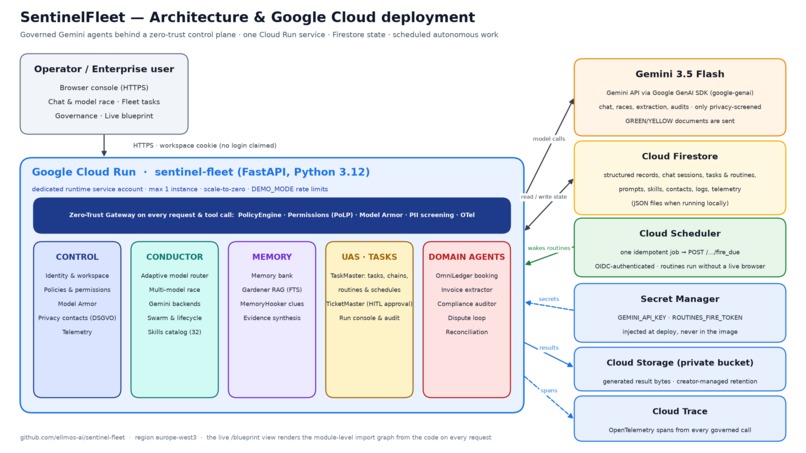Screen dimensions: 806x453
Task: Select the CONTROL module heading
Action: click(77, 257)
